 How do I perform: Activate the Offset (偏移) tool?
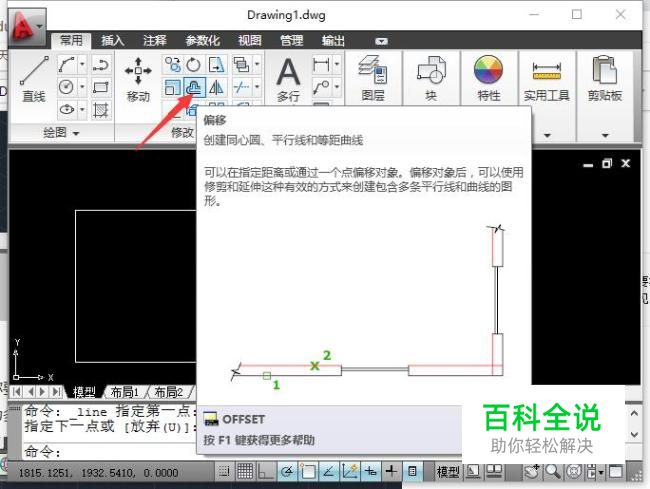[194, 87]
